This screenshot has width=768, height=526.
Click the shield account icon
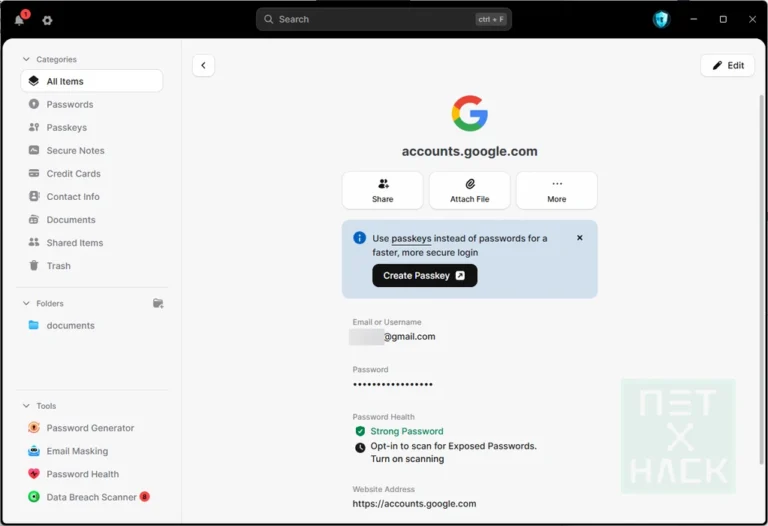(x=660, y=19)
